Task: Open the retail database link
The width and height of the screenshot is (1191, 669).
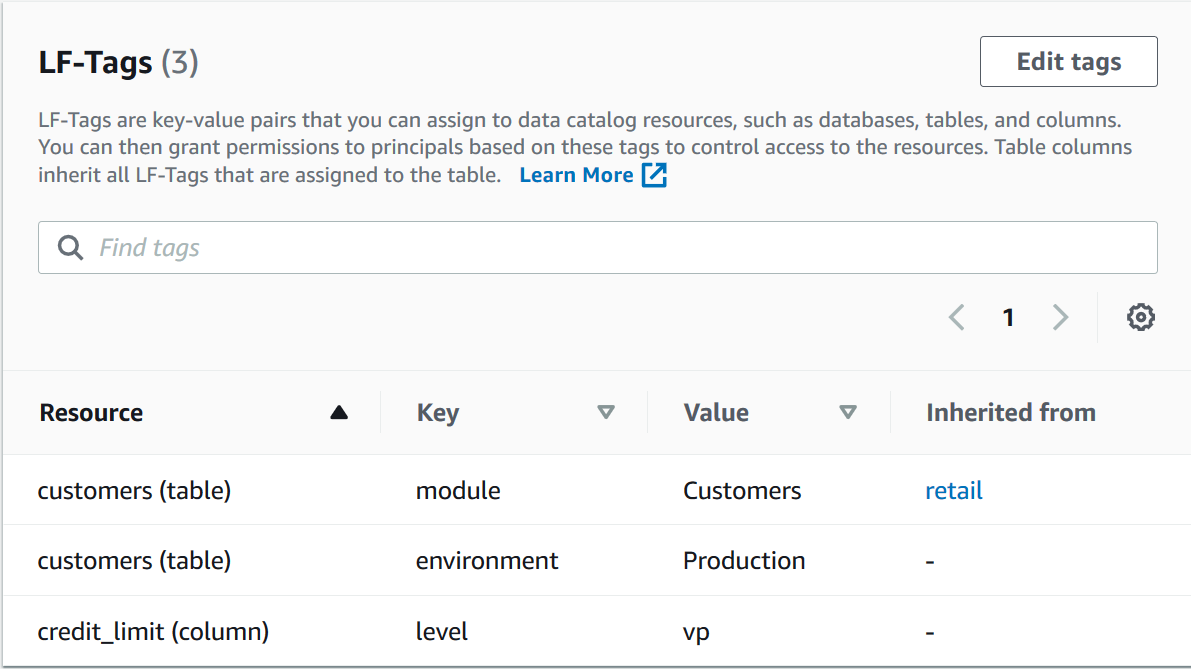Action: pyautogui.click(x=953, y=491)
